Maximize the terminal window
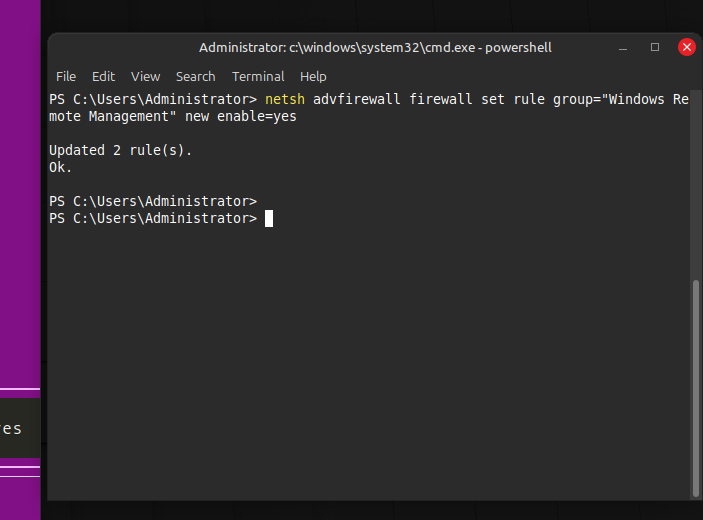 click(656, 47)
